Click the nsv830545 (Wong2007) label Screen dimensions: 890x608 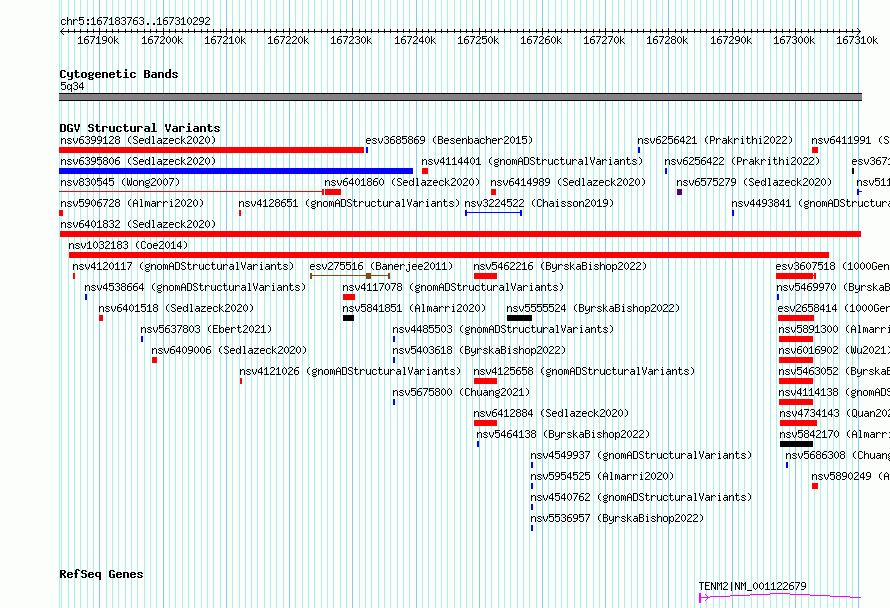[x=120, y=182]
